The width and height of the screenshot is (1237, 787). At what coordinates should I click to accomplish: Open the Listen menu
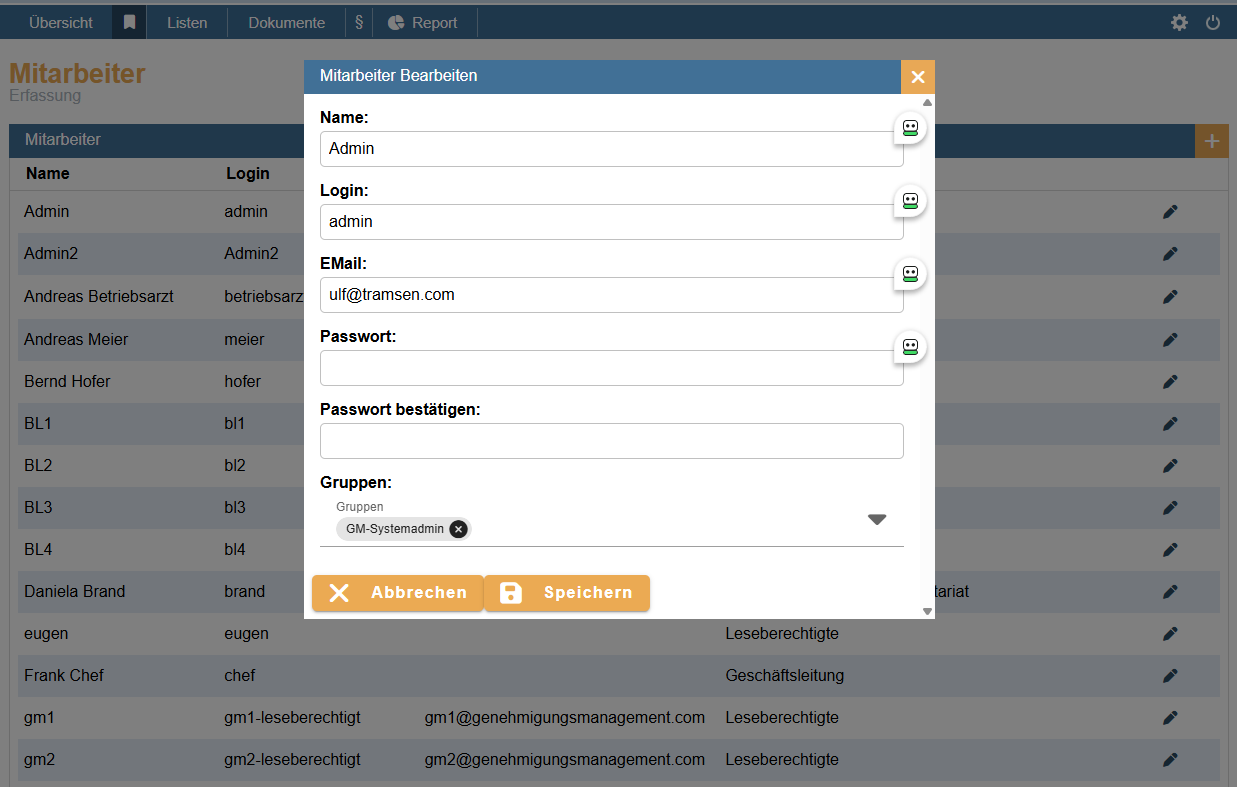pyautogui.click(x=187, y=22)
